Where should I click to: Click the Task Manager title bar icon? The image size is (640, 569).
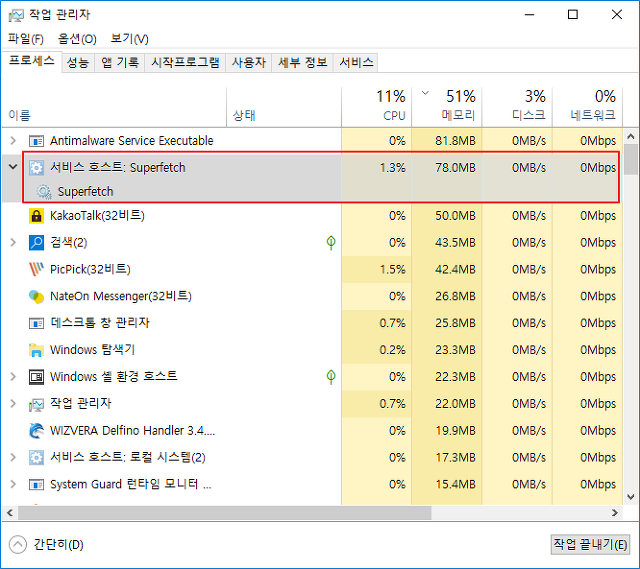(x=16, y=15)
